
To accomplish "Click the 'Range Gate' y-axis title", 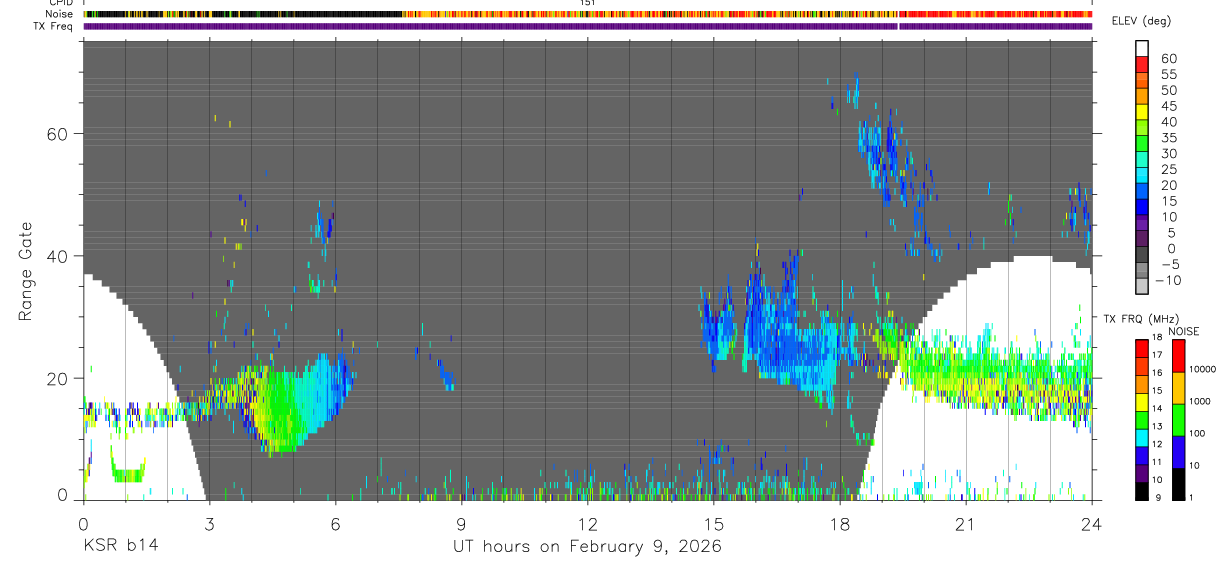I will 25,271.
